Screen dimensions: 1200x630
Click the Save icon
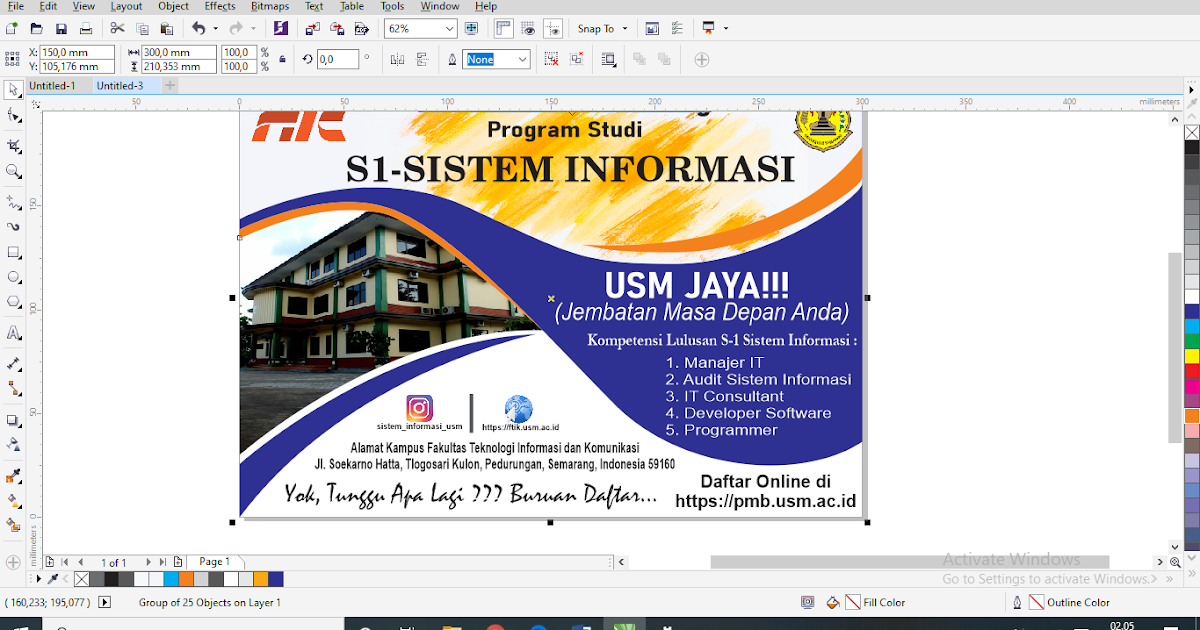61,28
